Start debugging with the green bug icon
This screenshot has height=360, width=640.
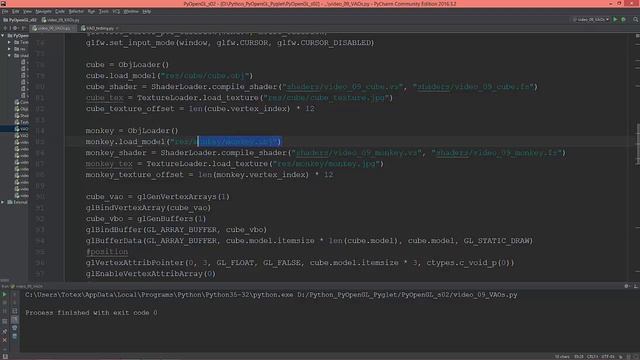point(623,19)
